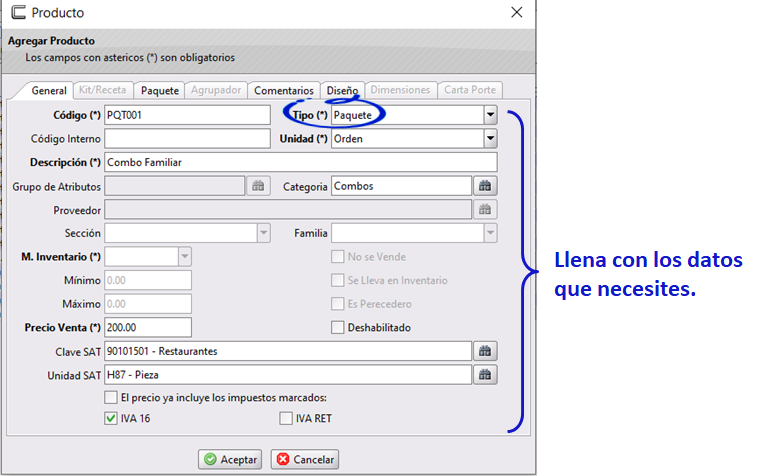
Task: Check Se Lleva en Inventario checkbox
Action: pyautogui.click(x=337, y=280)
